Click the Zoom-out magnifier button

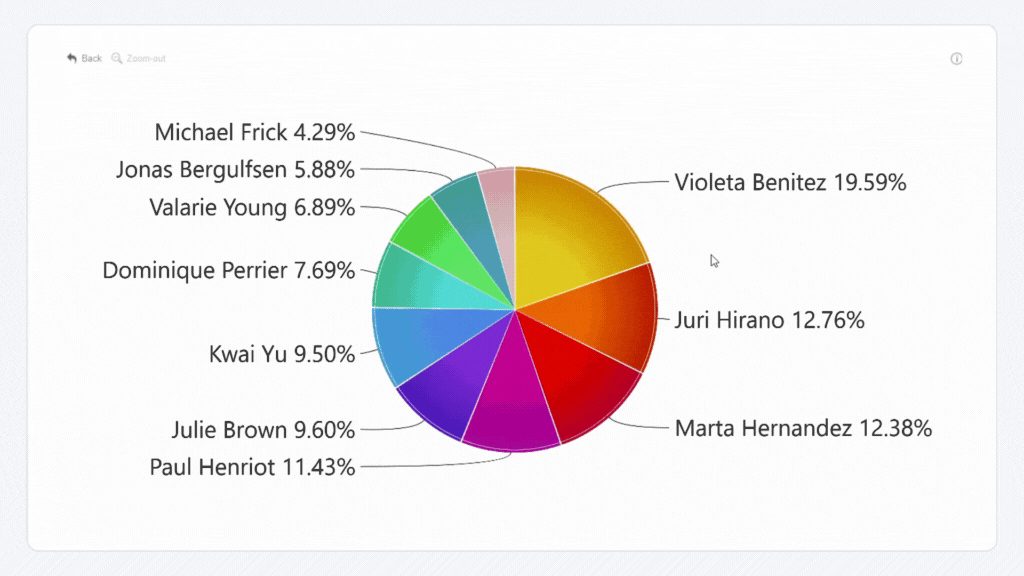(x=139, y=59)
